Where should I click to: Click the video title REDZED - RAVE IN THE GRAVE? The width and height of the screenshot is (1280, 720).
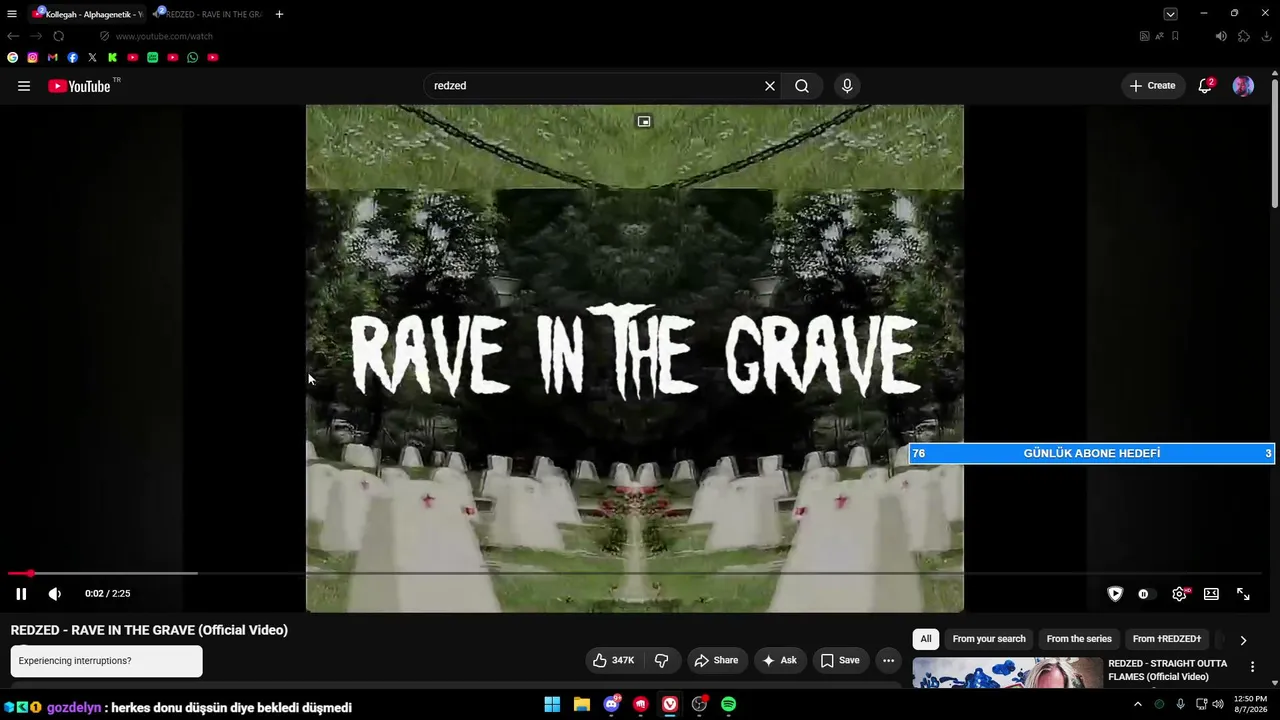tap(149, 630)
